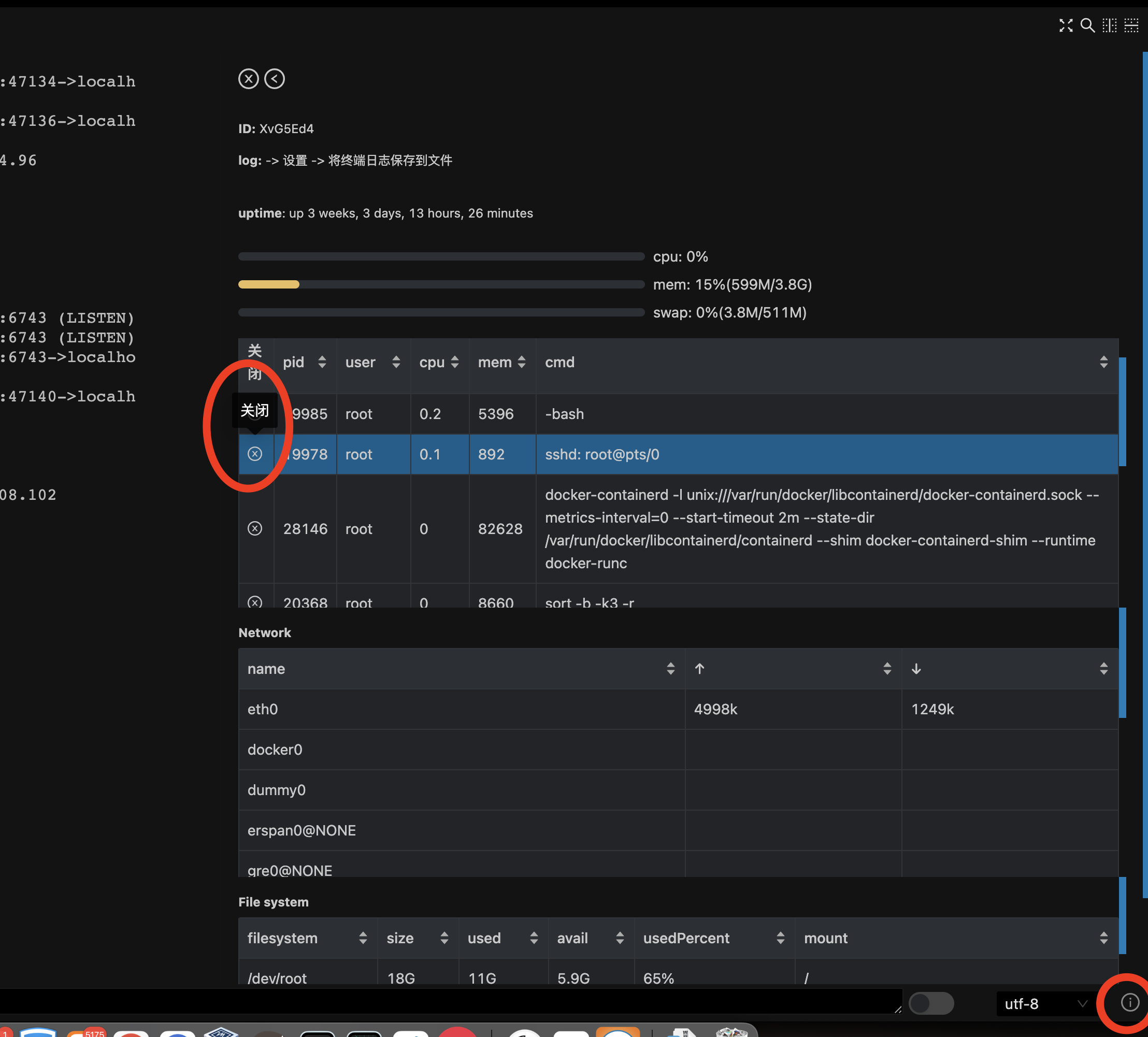Toggle the switch beside the utf-8 selector
This screenshot has height=1037, width=1148.
(931, 1003)
